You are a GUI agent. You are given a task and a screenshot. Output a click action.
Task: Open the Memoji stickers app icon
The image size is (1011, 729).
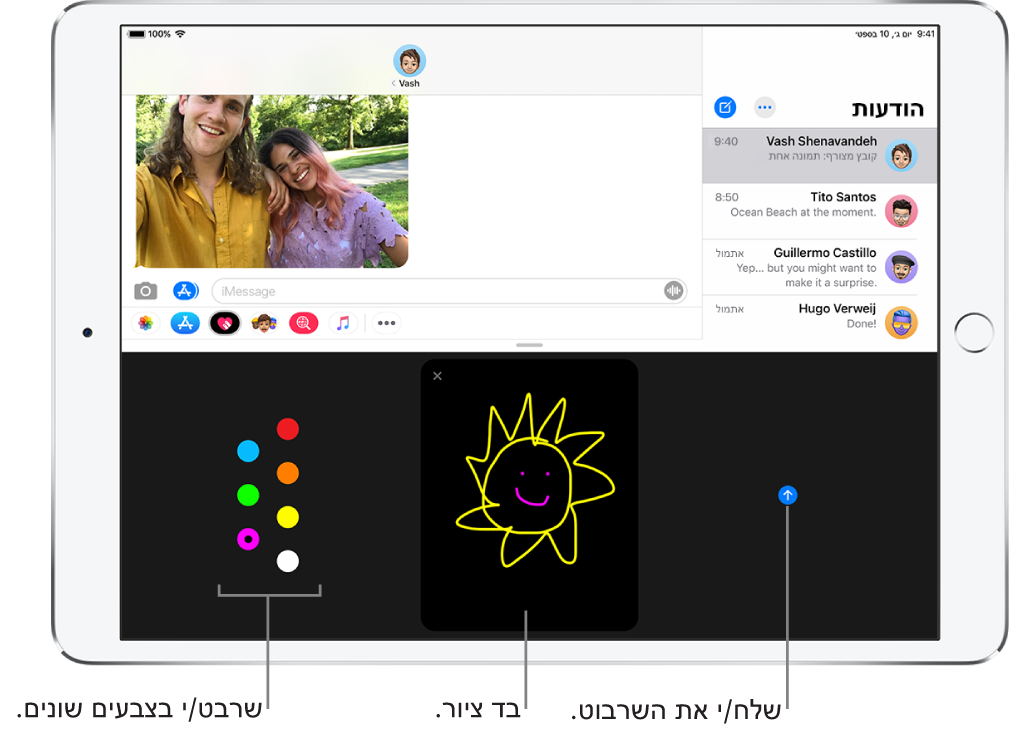264,323
